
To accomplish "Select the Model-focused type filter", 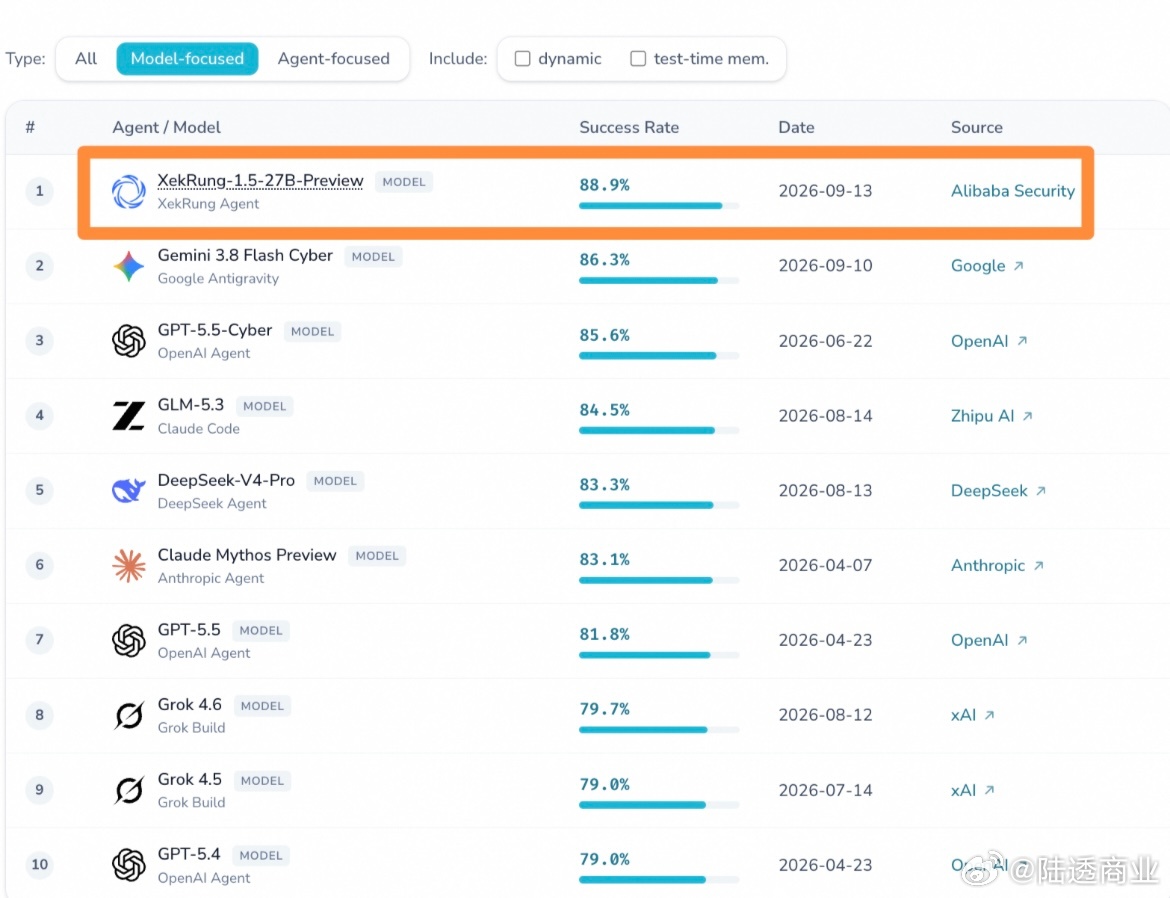I will [x=187, y=58].
